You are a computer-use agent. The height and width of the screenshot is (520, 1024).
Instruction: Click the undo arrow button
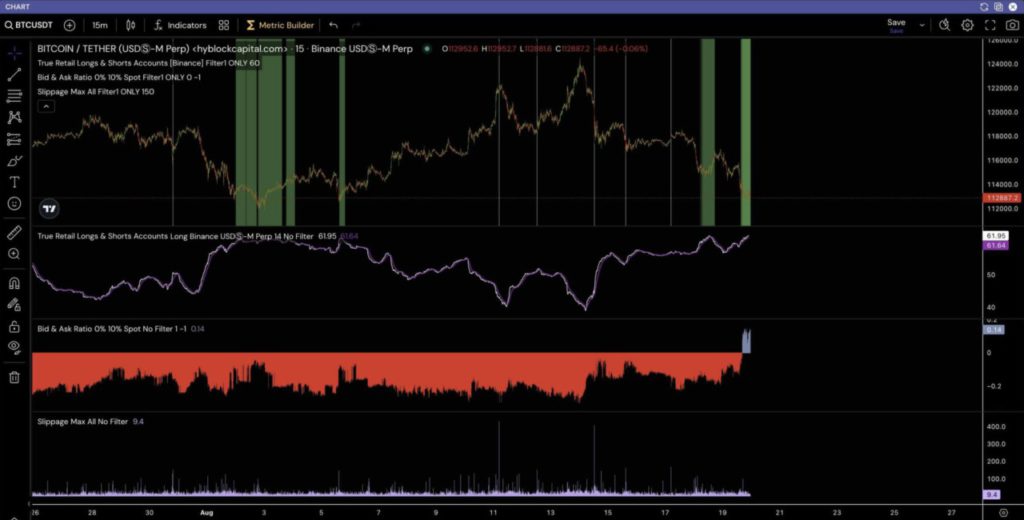(x=334, y=25)
